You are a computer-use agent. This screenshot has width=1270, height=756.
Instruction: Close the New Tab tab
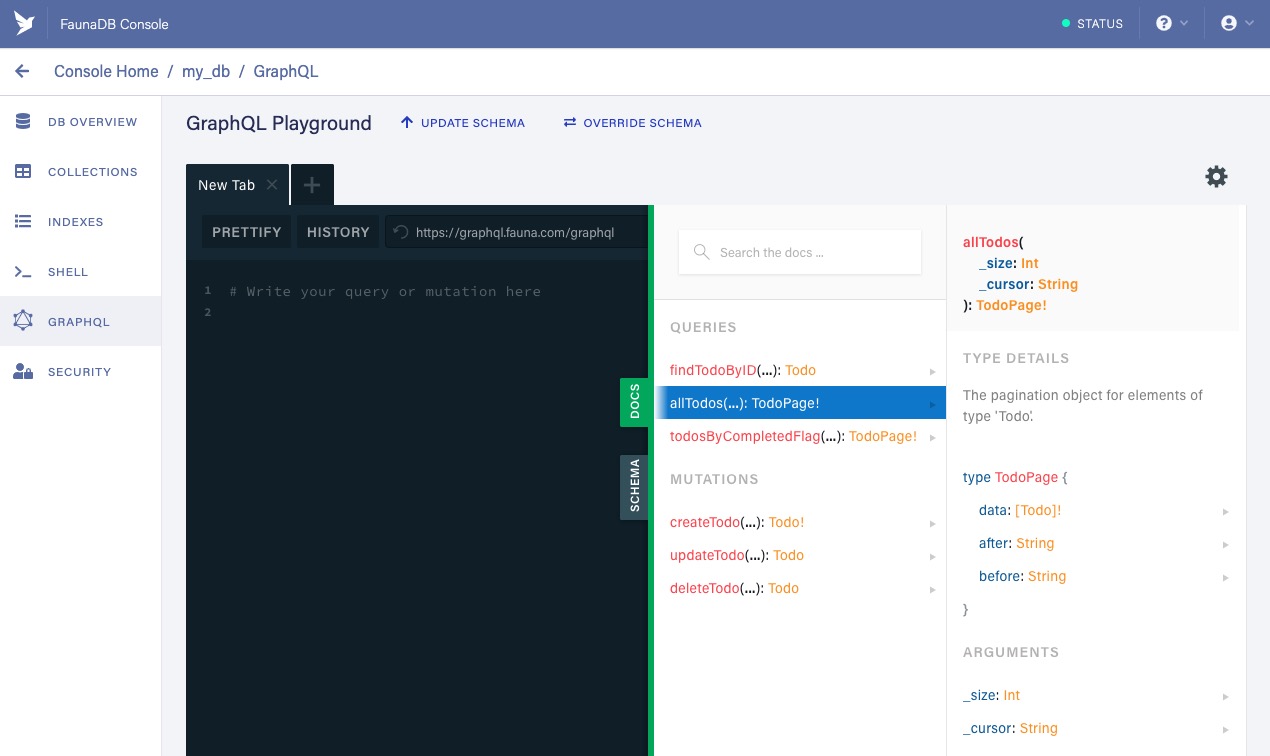pyautogui.click(x=272, y=185)
